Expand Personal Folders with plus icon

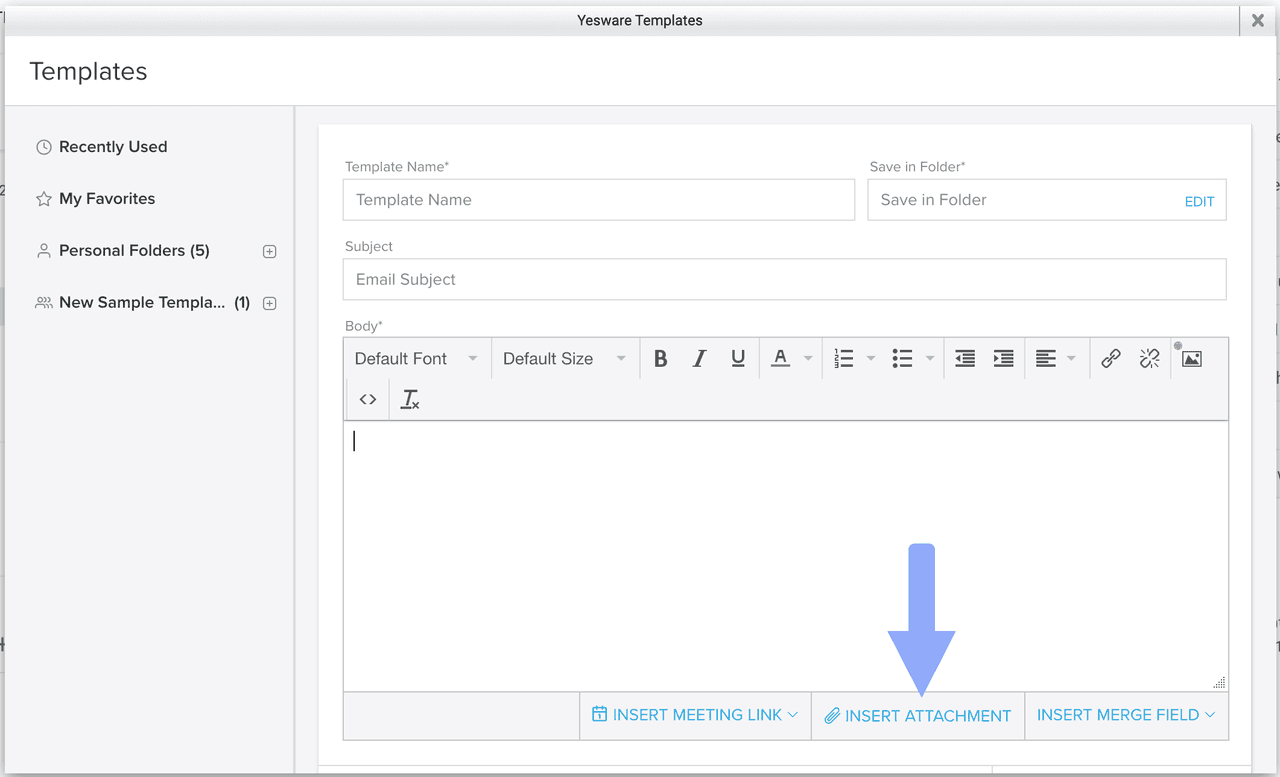(x=269, y=252)
